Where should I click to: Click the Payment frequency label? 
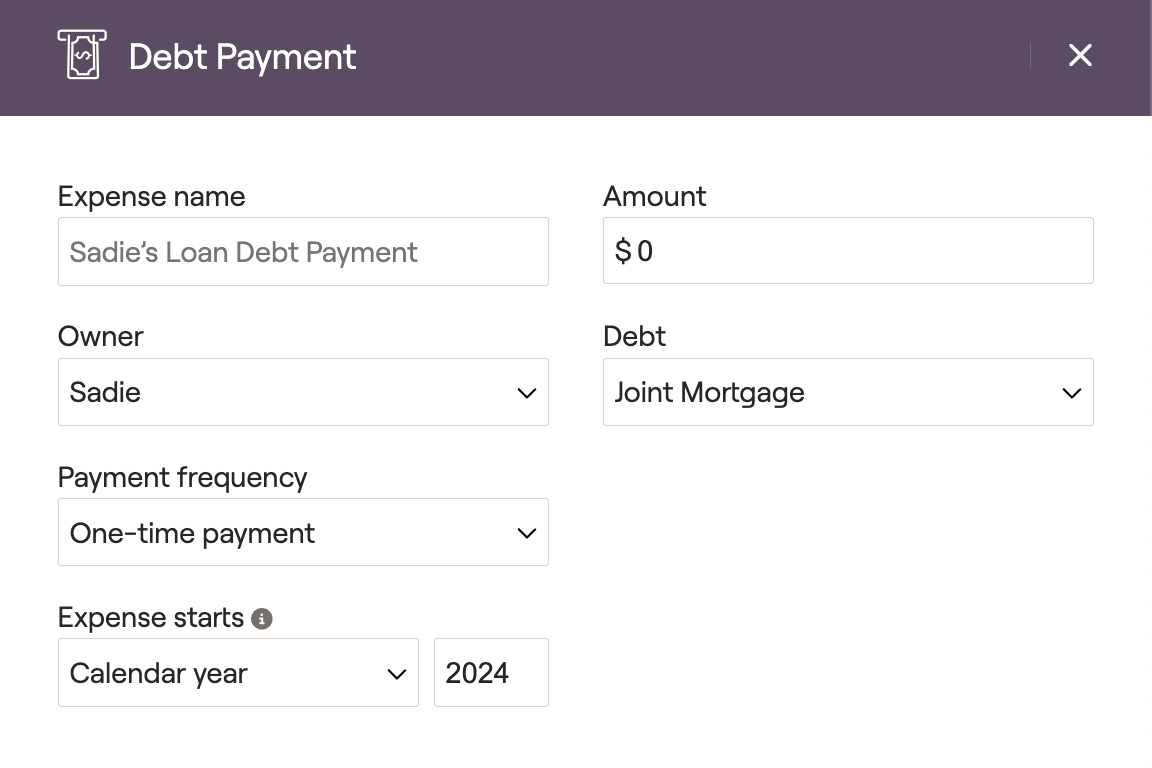click(182, 478)
